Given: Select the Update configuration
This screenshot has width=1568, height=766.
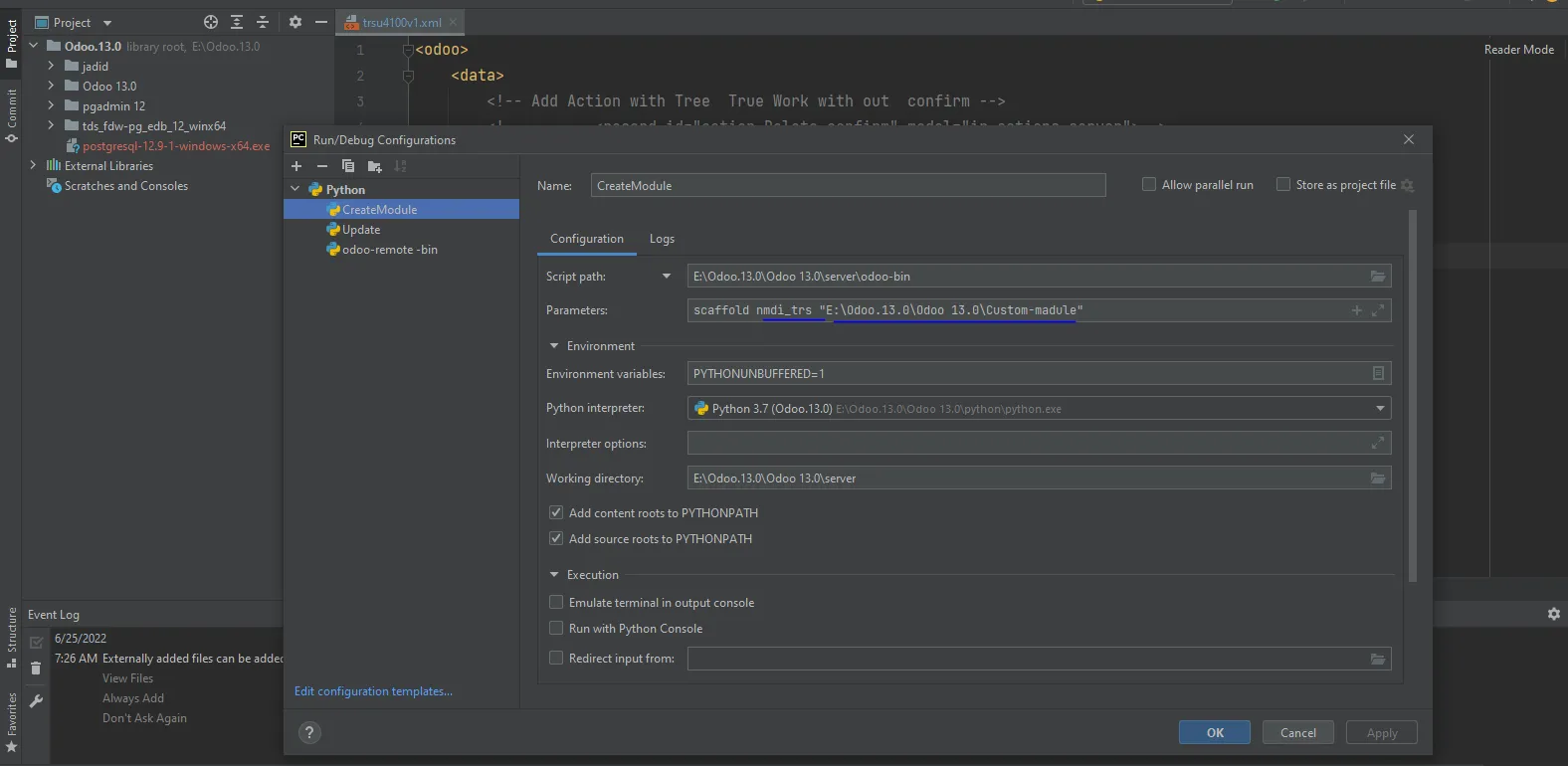Looking at the screenshot, I should [x=361, y=230].
